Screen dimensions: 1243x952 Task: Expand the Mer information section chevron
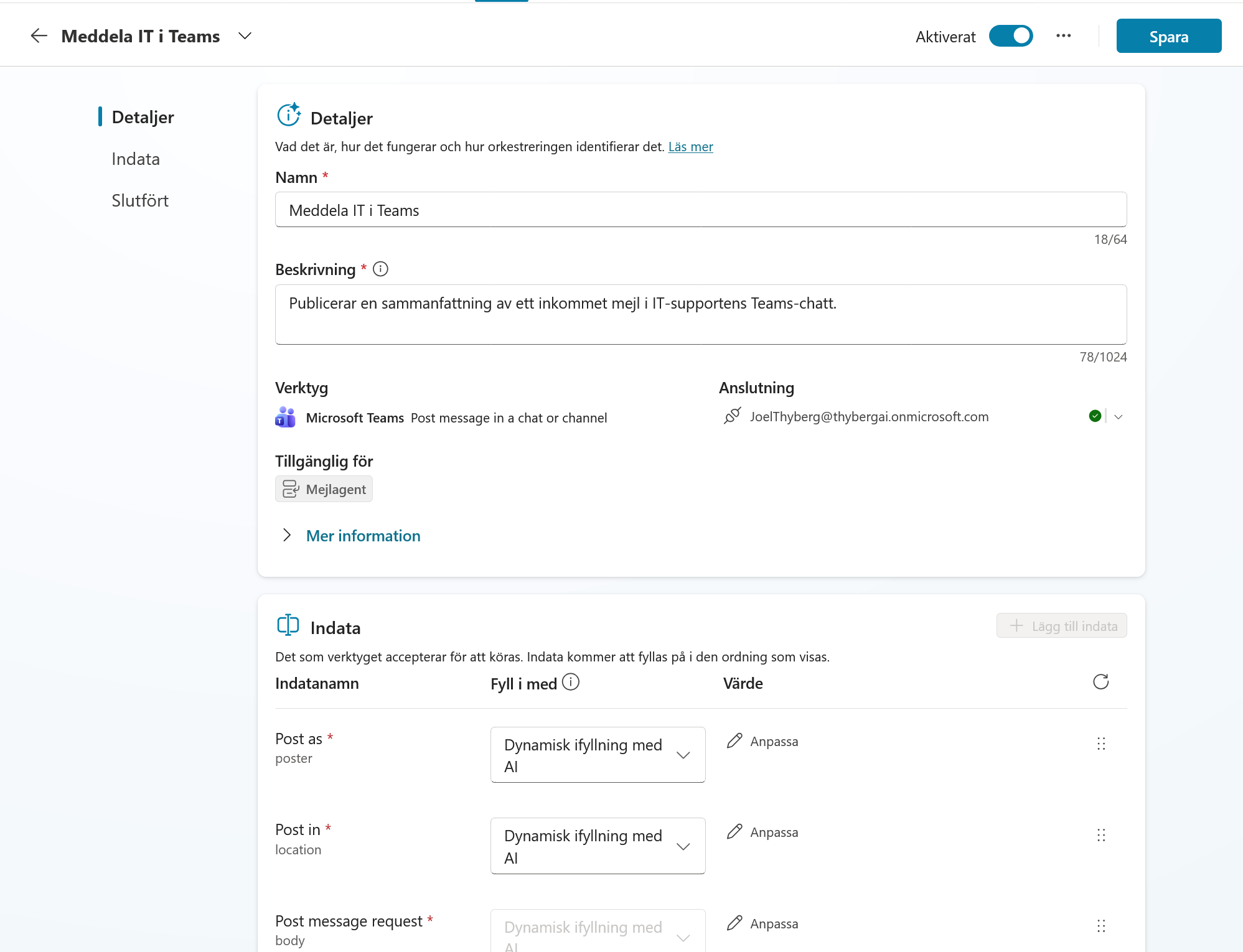pyautogui.click(x=286, y=535)
